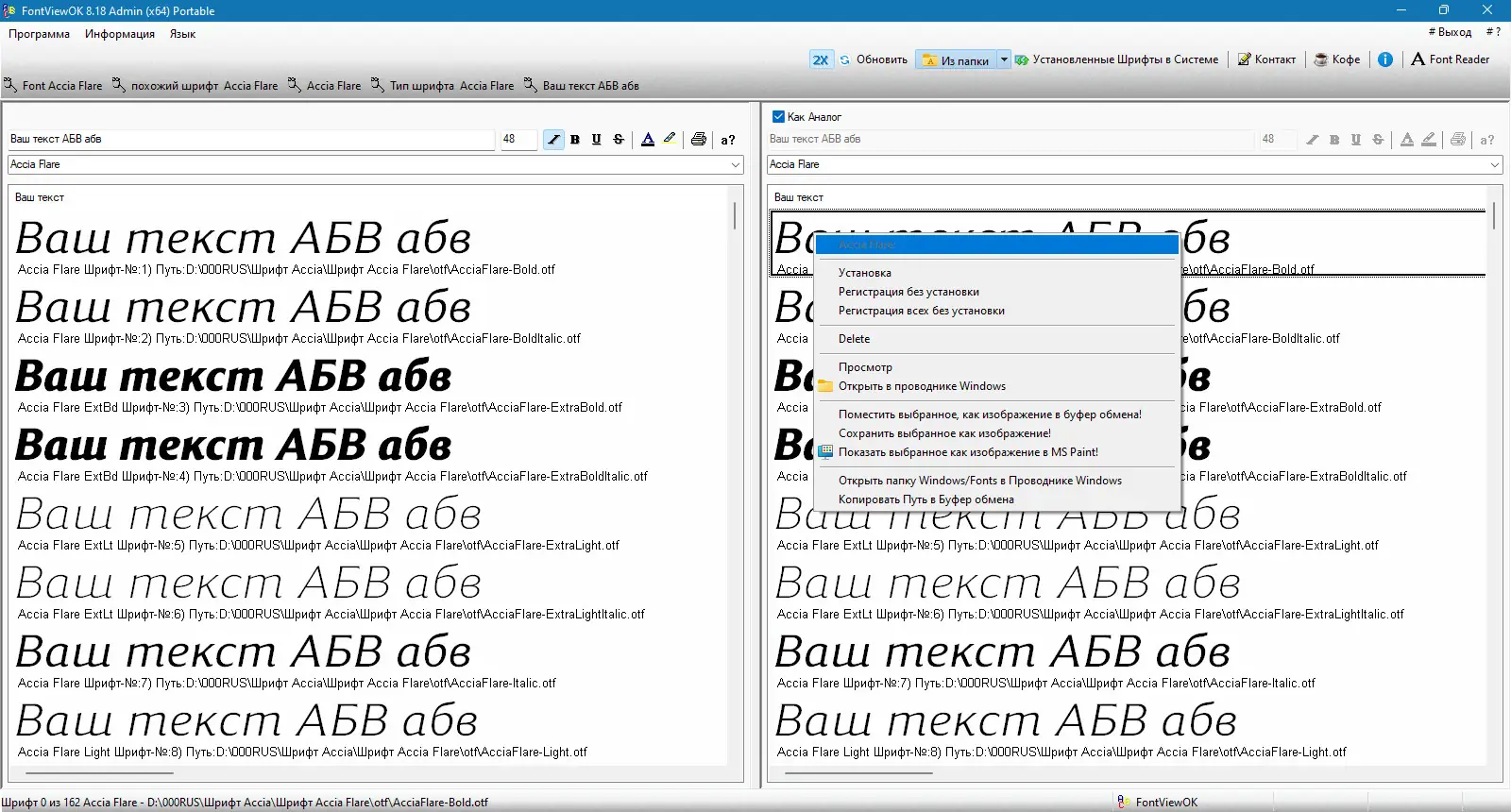
Task: Choose Установка in the context menu
Action: 997,273
